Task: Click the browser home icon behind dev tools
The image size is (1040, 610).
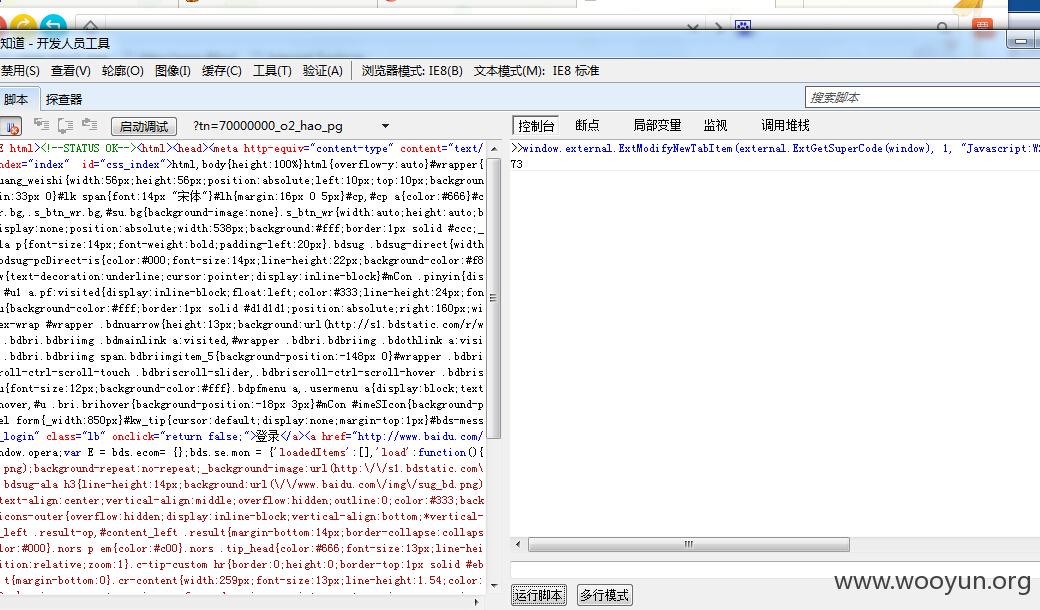Action: 90,26
